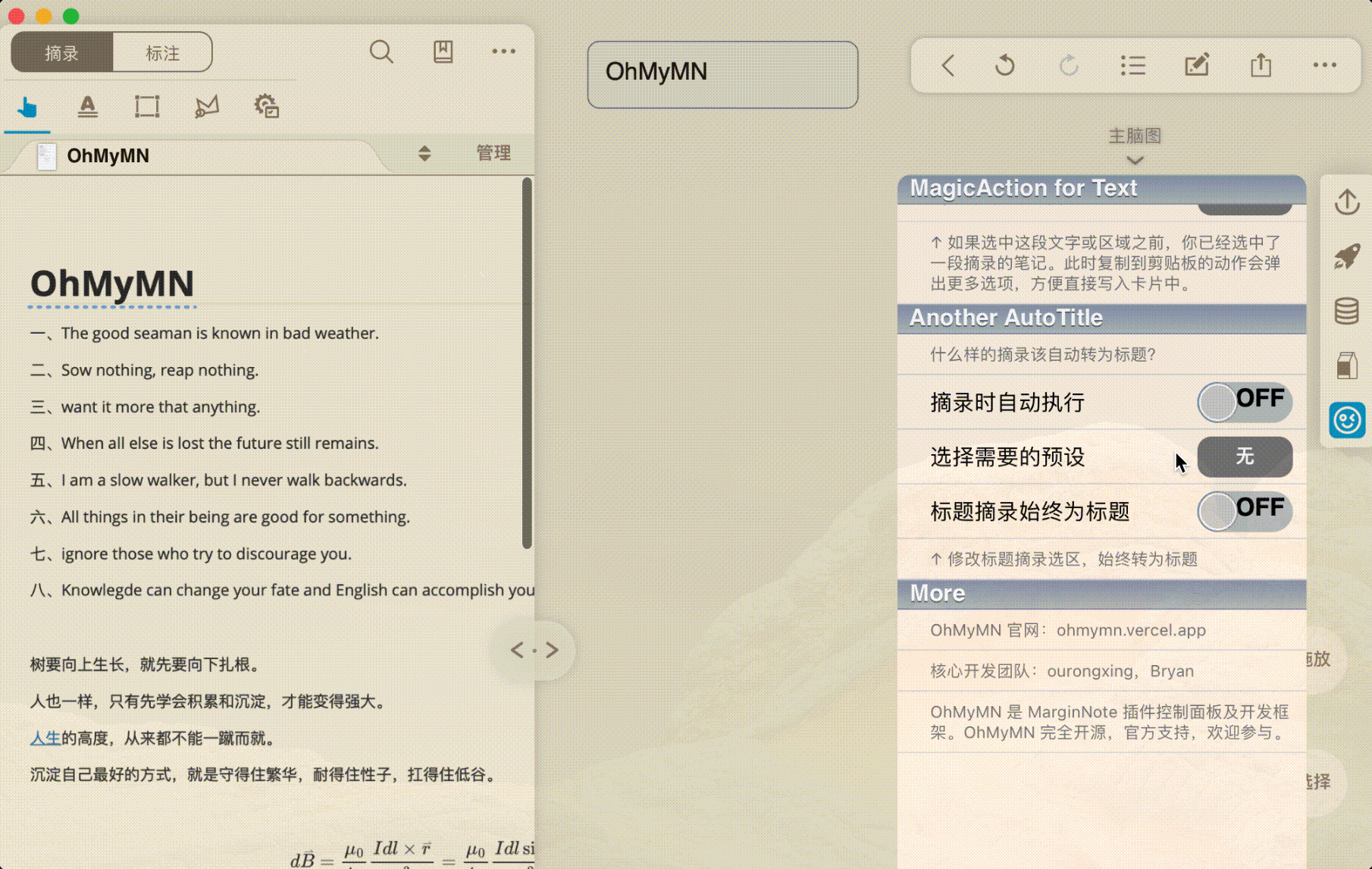The width and height of the screenshot is (1372, 869).
Task: Redo the mindmap action
Action: coord(1069,66)
